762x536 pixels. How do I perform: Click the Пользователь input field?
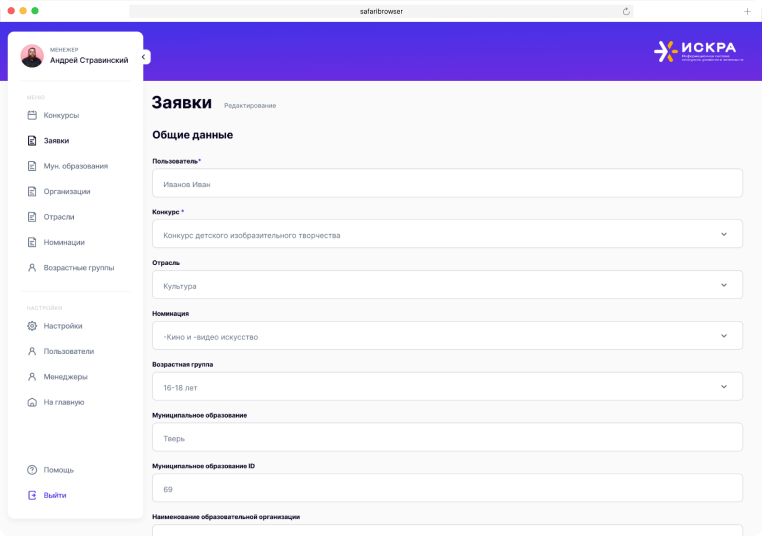click(447, 184)
